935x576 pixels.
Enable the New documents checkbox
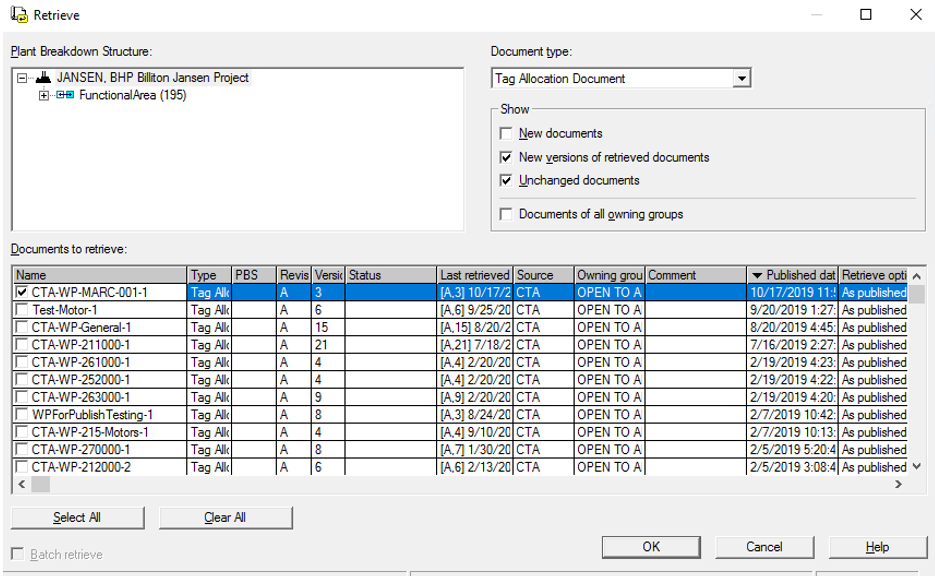coord(506,134)
